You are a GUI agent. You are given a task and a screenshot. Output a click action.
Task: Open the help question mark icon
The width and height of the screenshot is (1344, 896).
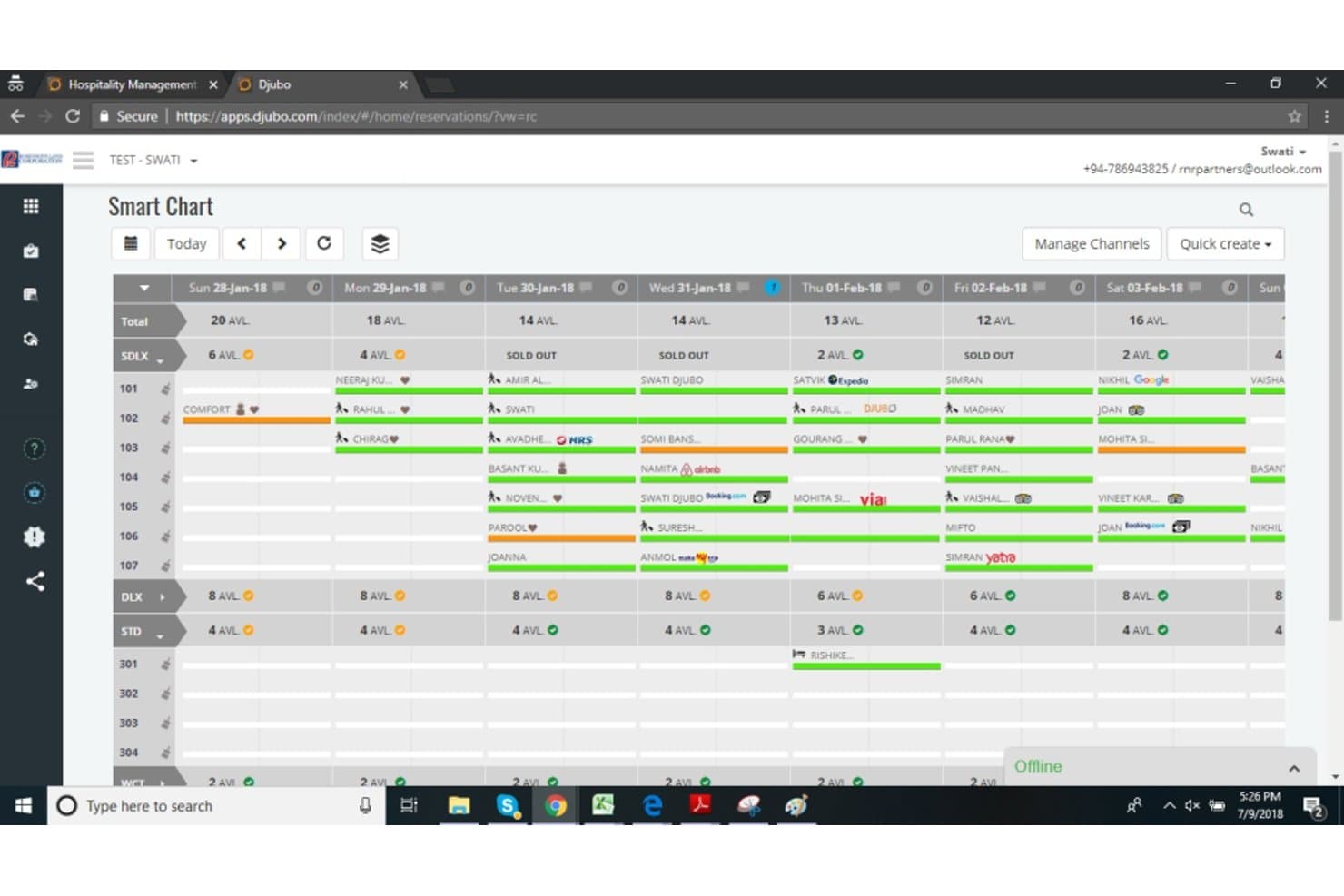(34, 448)
